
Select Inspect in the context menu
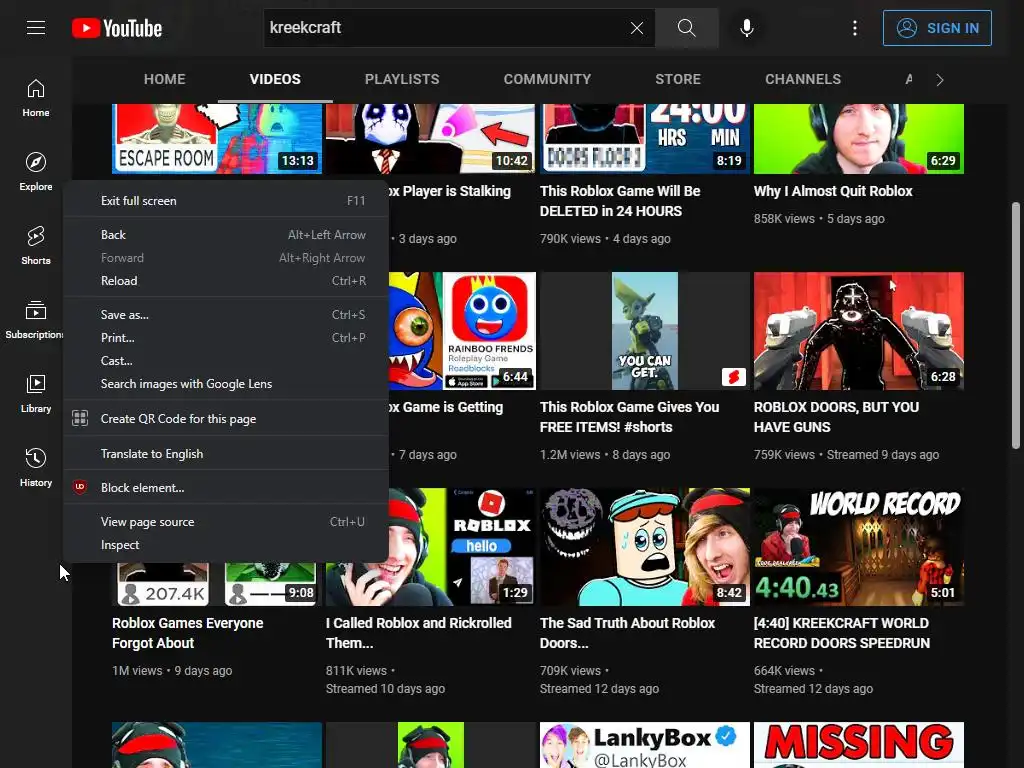point(226,545)
